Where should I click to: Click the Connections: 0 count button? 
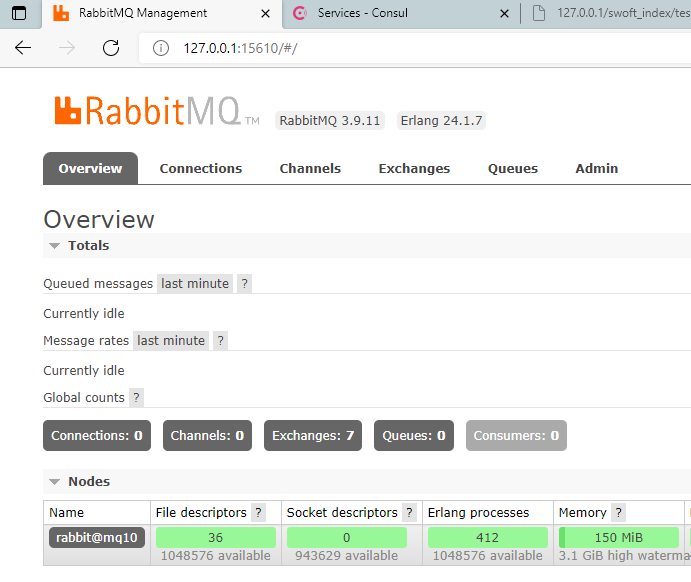pos(97,436)
